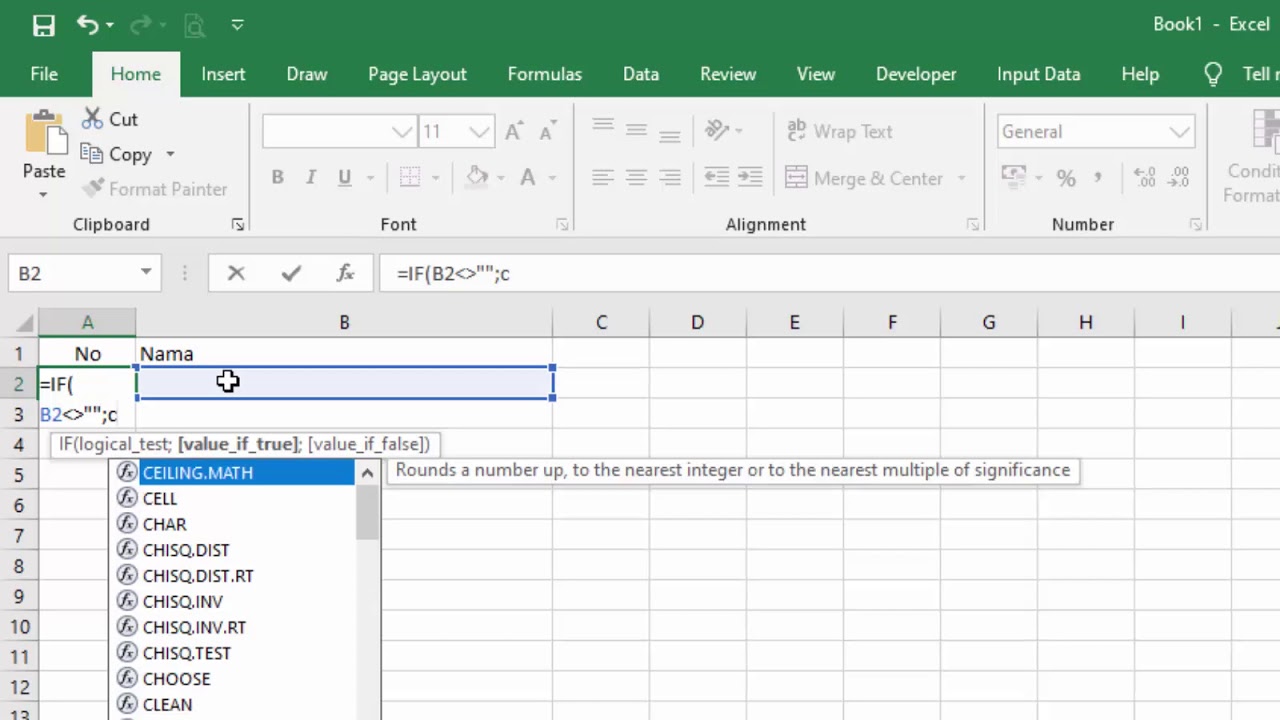This screenshot has height=720, width=1280.
Task: Click the Print Preview icon in quick access toolbar
Action: pos(194,25)
